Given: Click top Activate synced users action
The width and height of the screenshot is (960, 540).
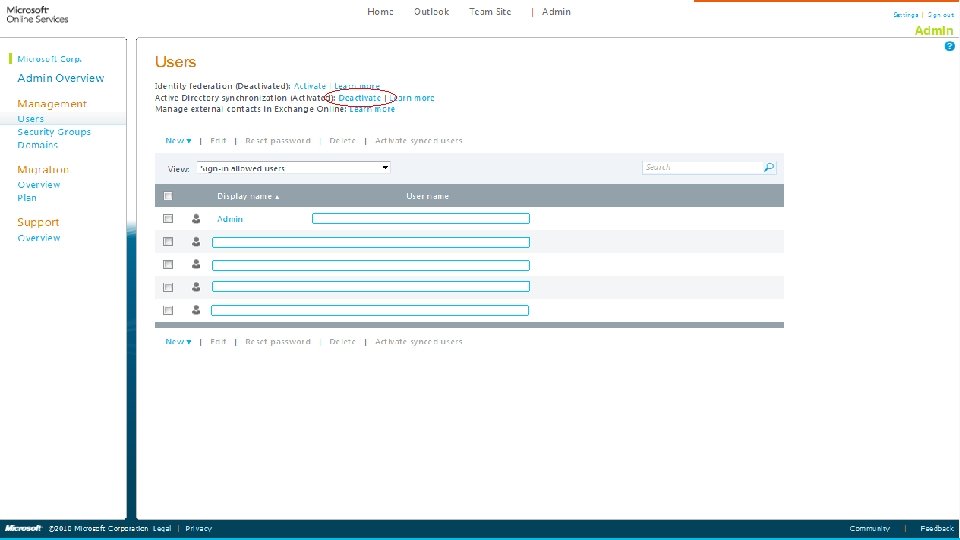Looking at the screenshot, I should tap(419, 141).
